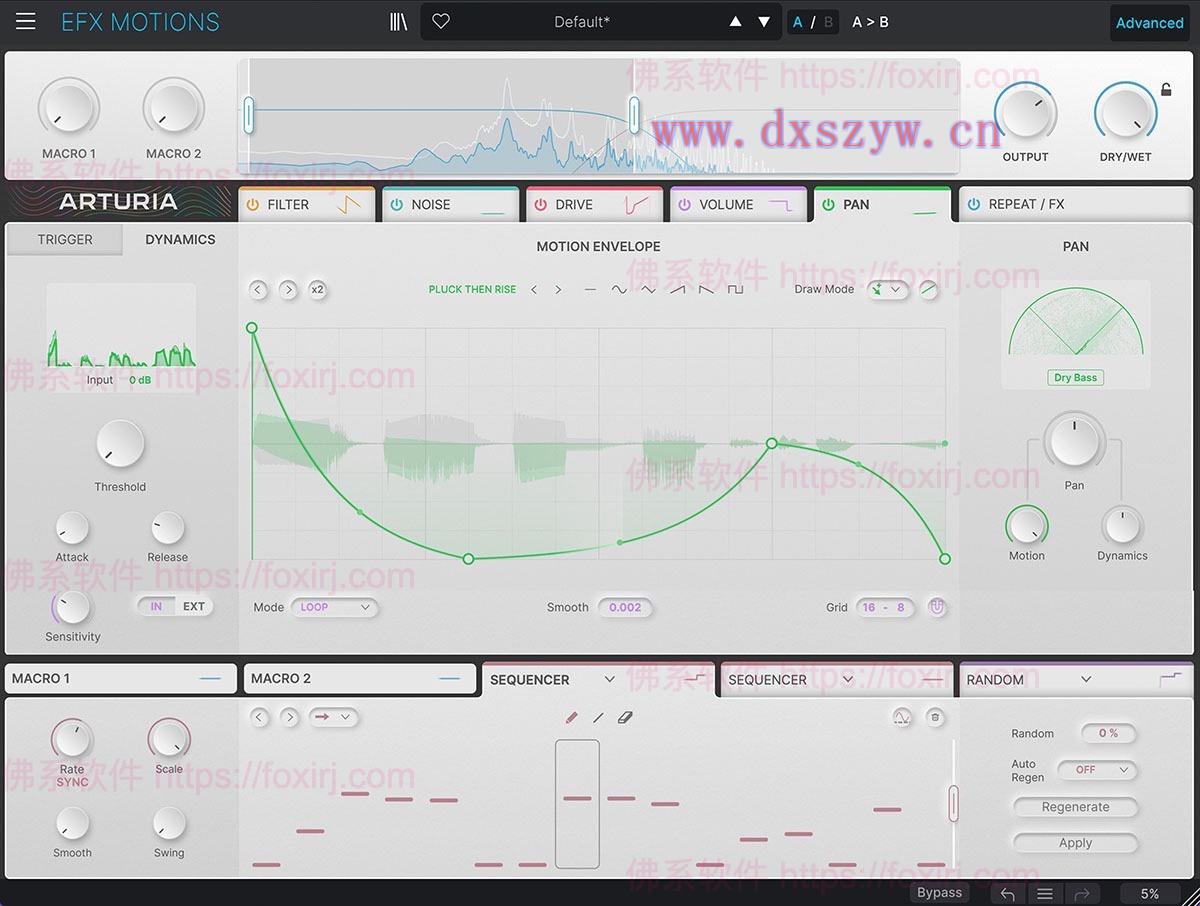Select the sequencer line tool
Screen dimensions: 1200x906
tap(598, 718)
